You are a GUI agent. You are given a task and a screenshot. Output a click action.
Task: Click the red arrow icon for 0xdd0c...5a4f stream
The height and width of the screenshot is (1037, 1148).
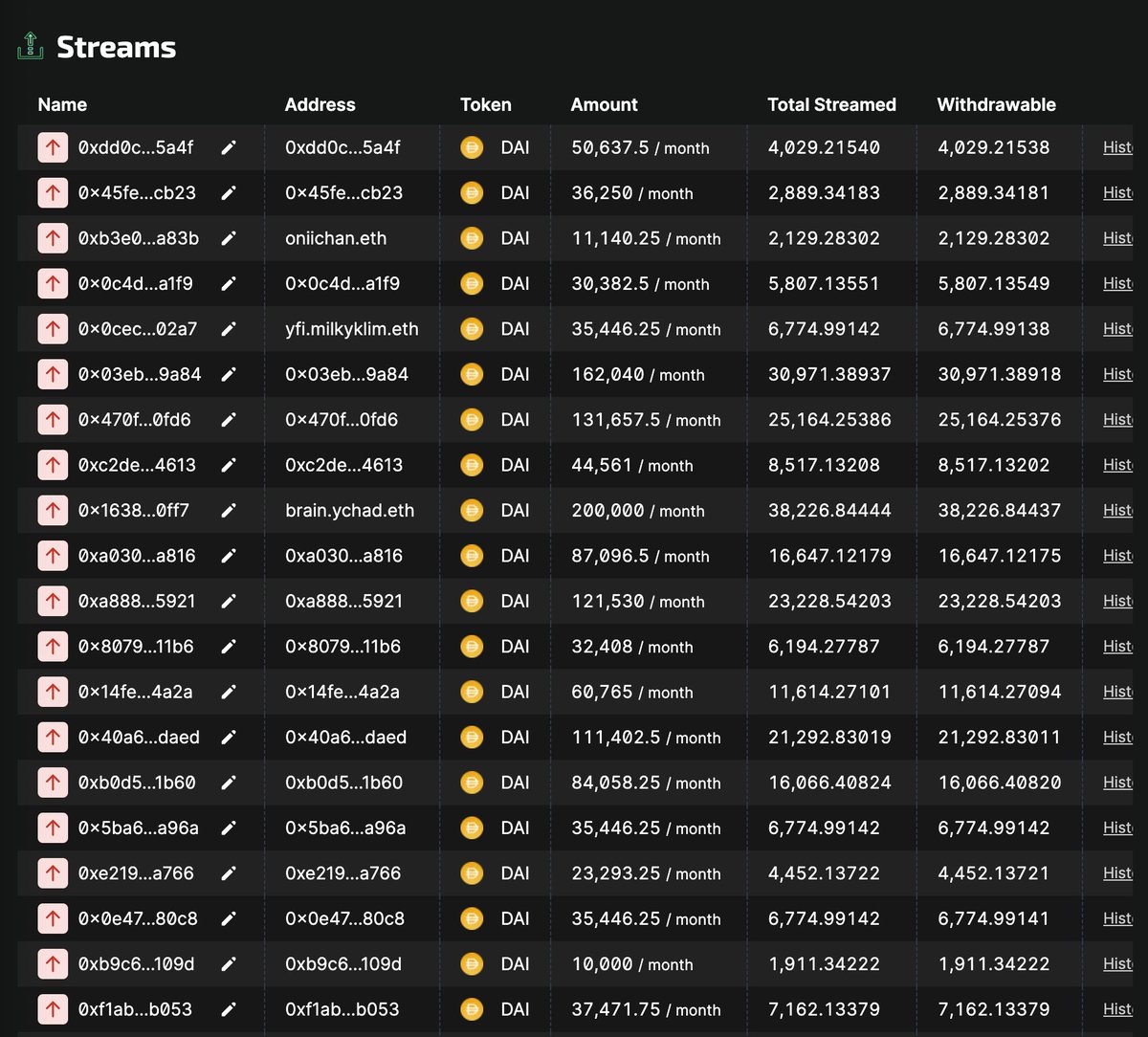click(53, 147)
